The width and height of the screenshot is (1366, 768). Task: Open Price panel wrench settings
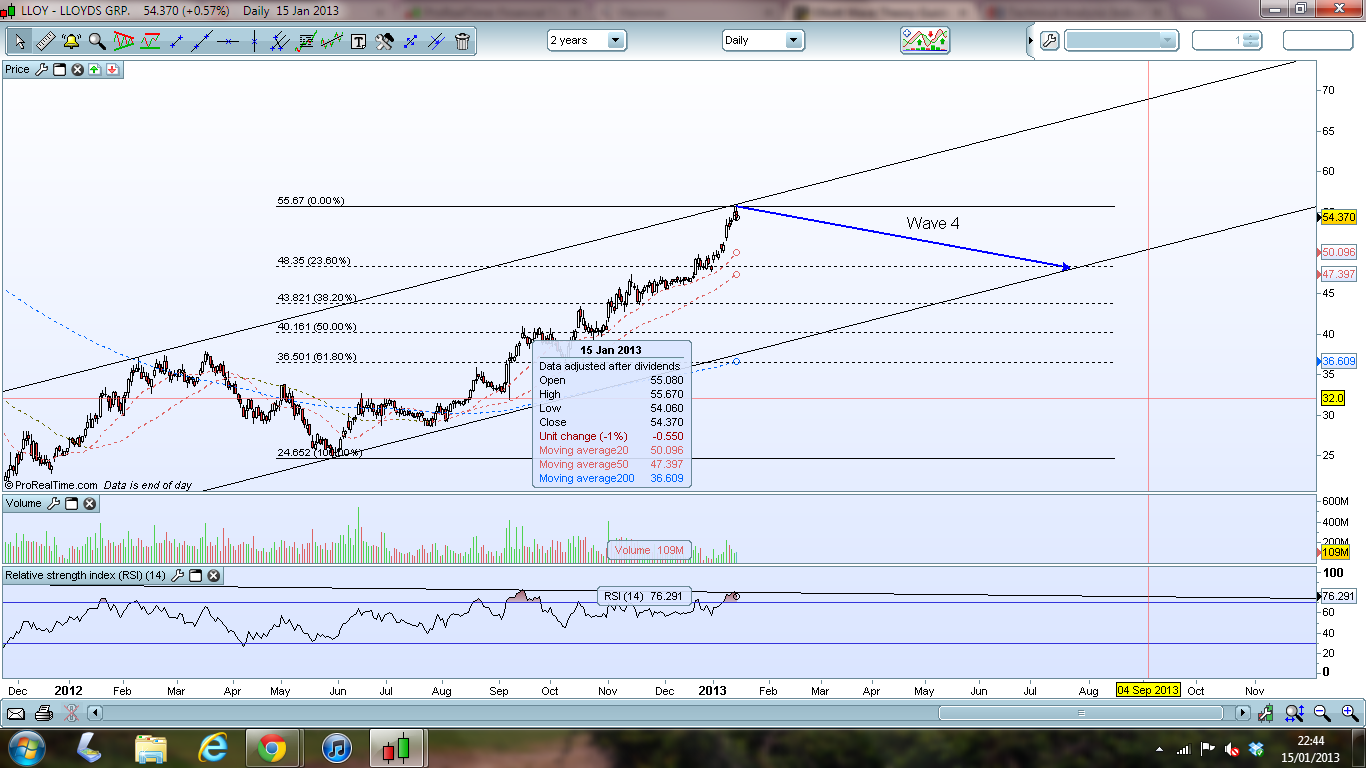pos(41,69)
